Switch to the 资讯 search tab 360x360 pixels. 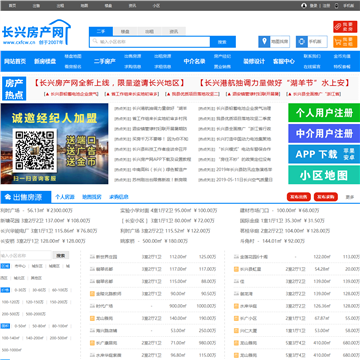174,31
